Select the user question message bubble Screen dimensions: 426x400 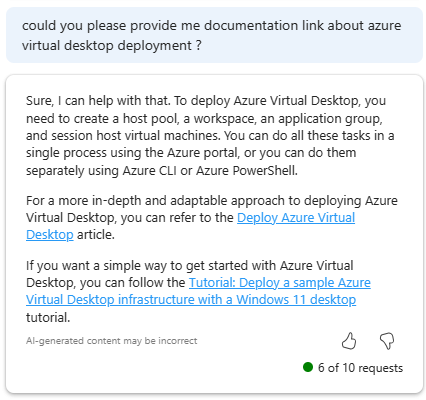[214, 35]
